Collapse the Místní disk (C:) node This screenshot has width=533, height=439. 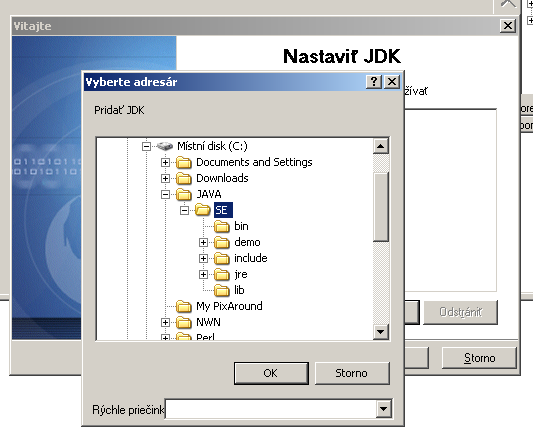pos(146,147)
